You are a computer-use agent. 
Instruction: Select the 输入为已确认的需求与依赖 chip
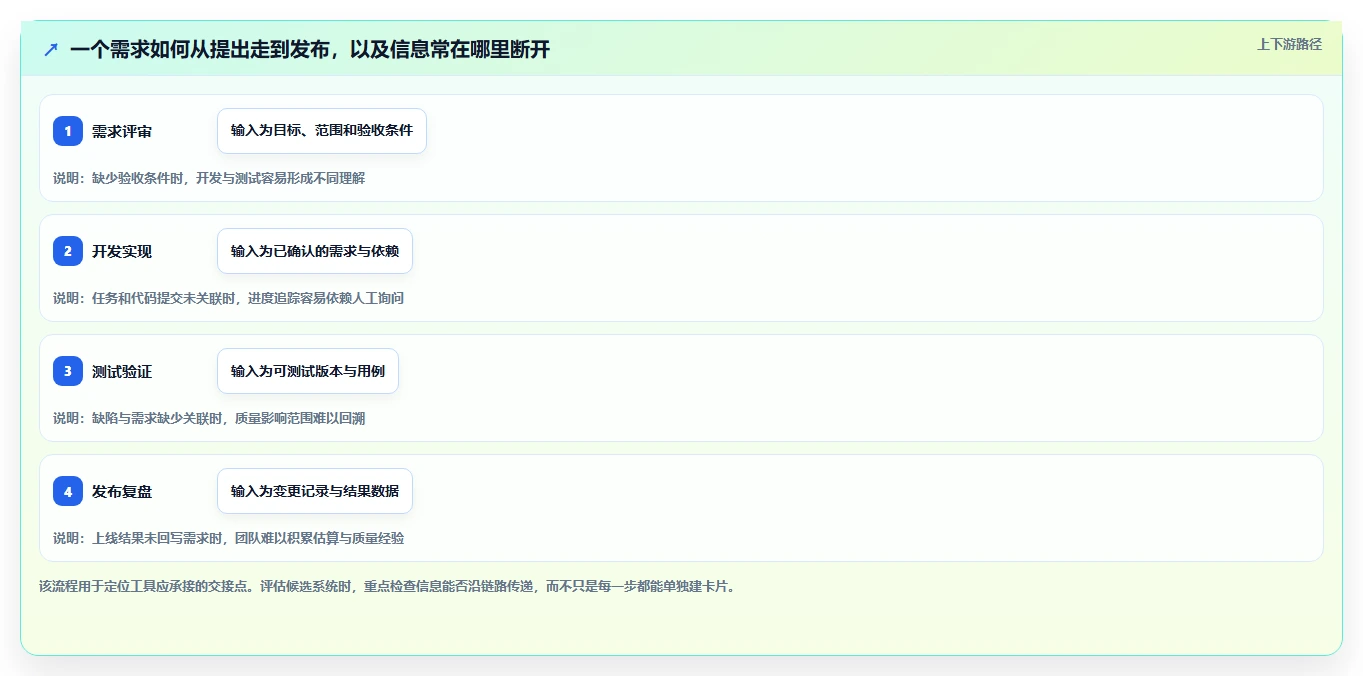[315, 251]
